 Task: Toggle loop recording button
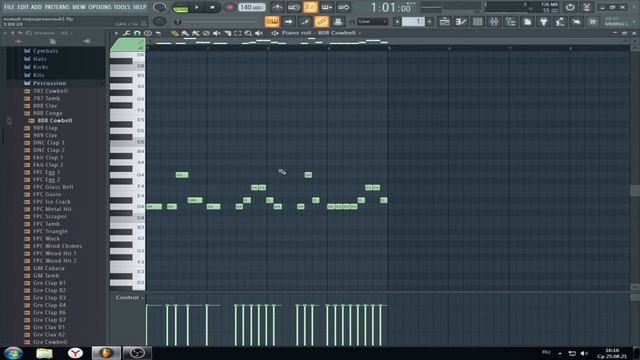click(344, 7)
